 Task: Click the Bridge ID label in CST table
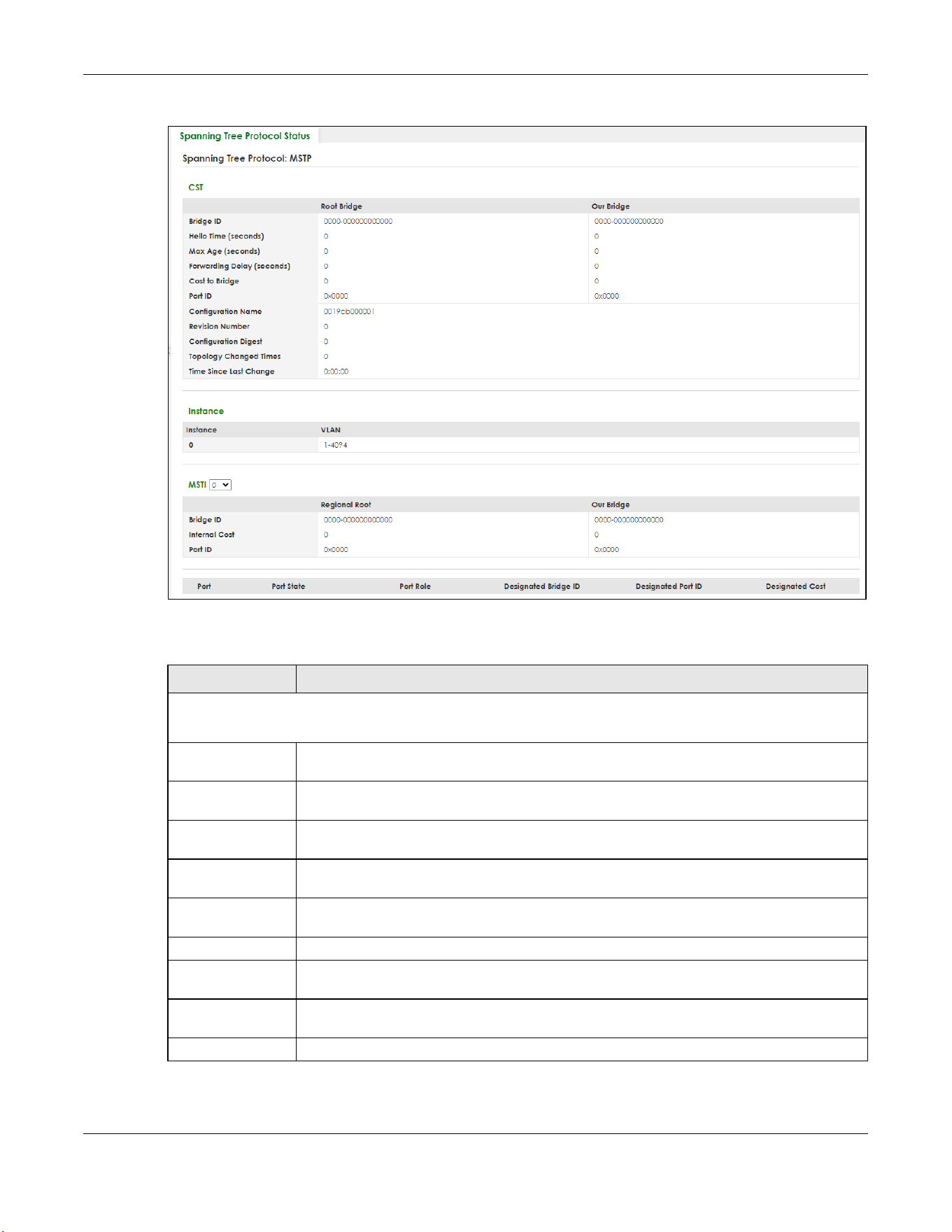point(205,222)
